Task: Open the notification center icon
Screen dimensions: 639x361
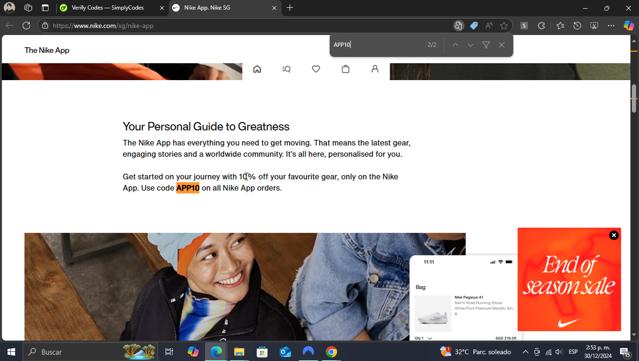Action: [x=625, y=352]
